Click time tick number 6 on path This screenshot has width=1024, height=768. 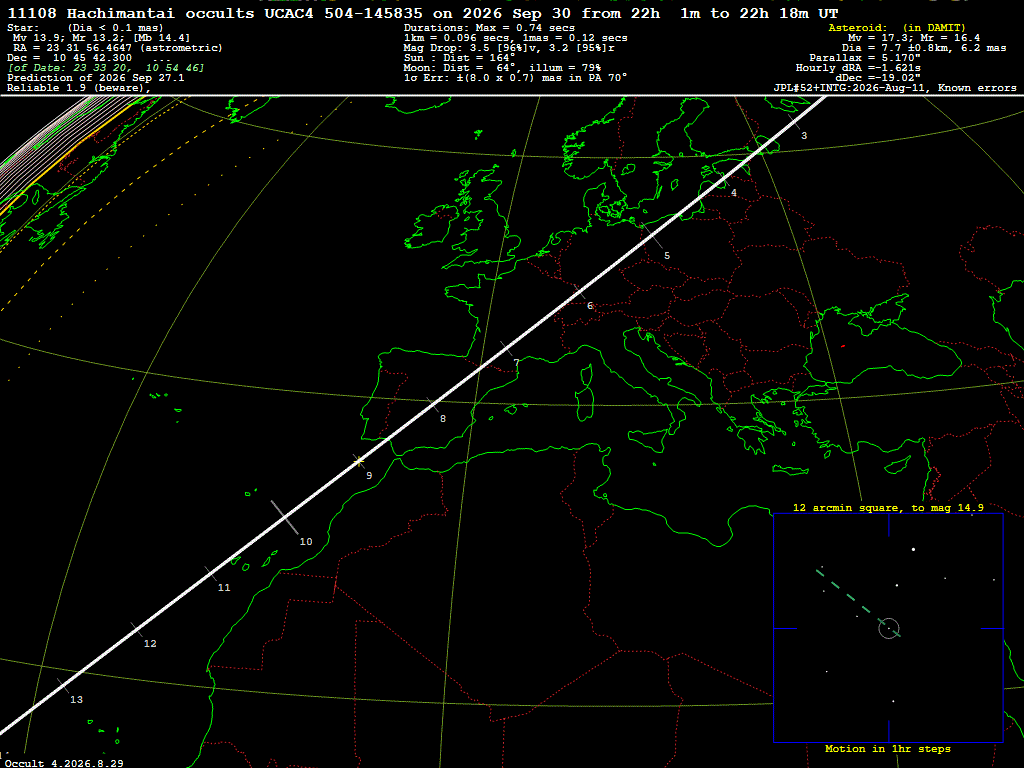click(x=590, y=306)
